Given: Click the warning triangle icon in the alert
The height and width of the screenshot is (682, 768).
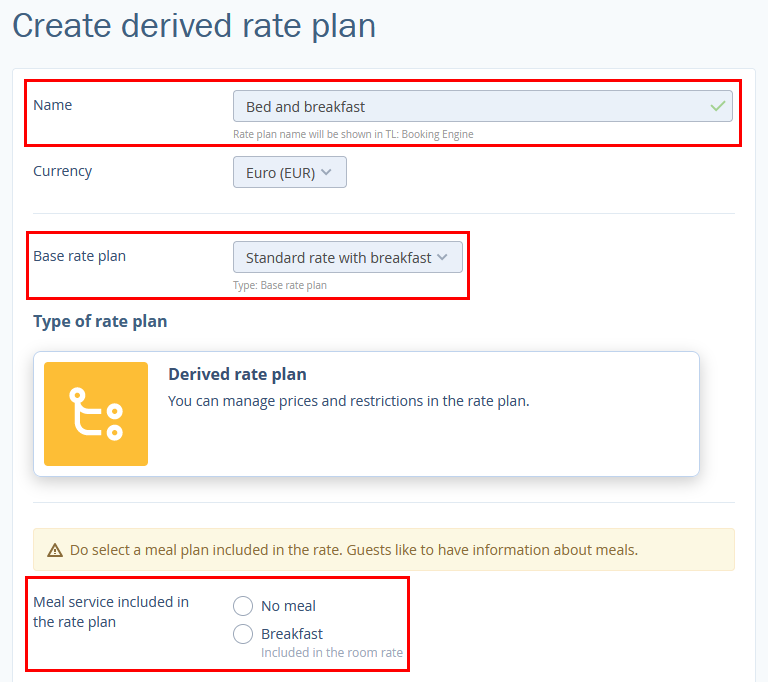Looking at the screenshot, I should point(54,550).
